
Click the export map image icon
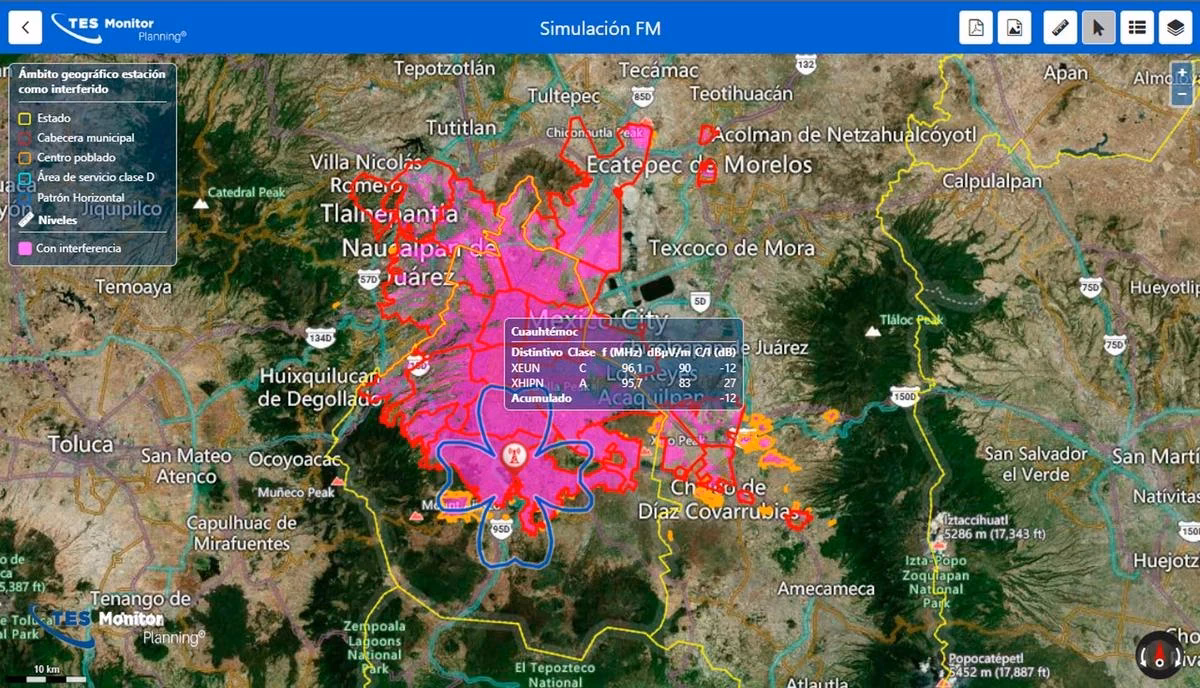(1012, 27)
